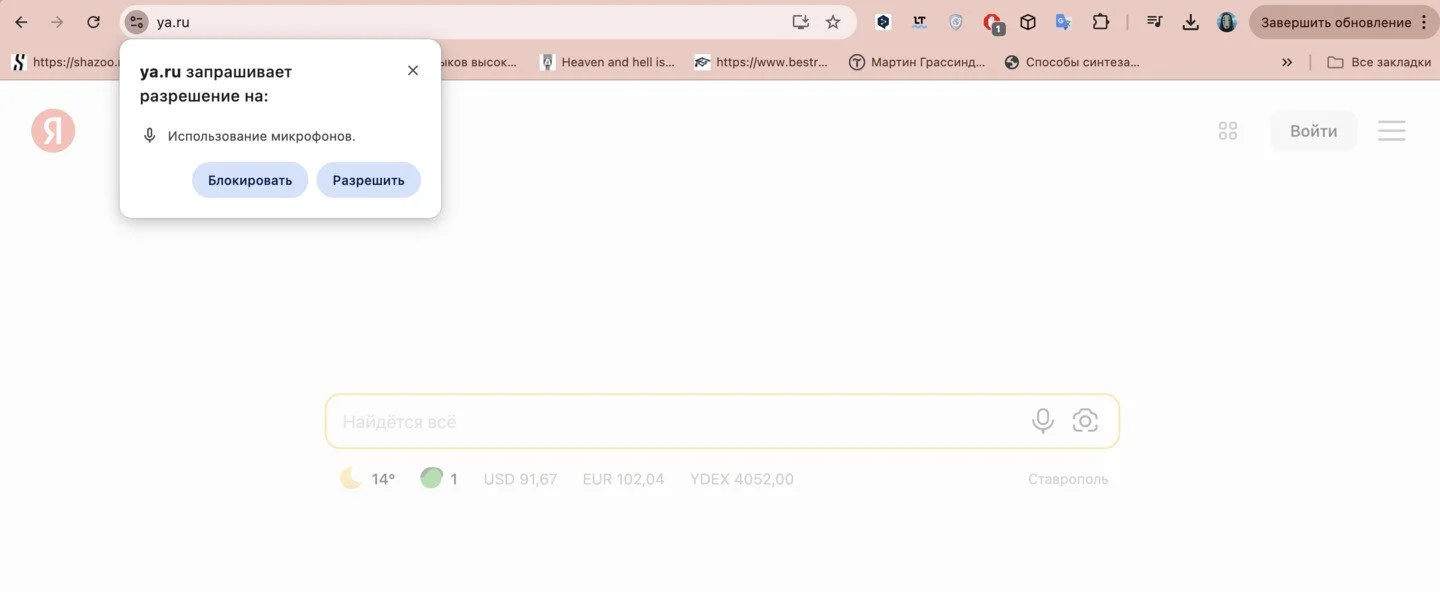Image resolution: width=1440 pixels, height=592 pixels.
Task: Open the Google Translate extension
Action: (x=1063, y=22)
